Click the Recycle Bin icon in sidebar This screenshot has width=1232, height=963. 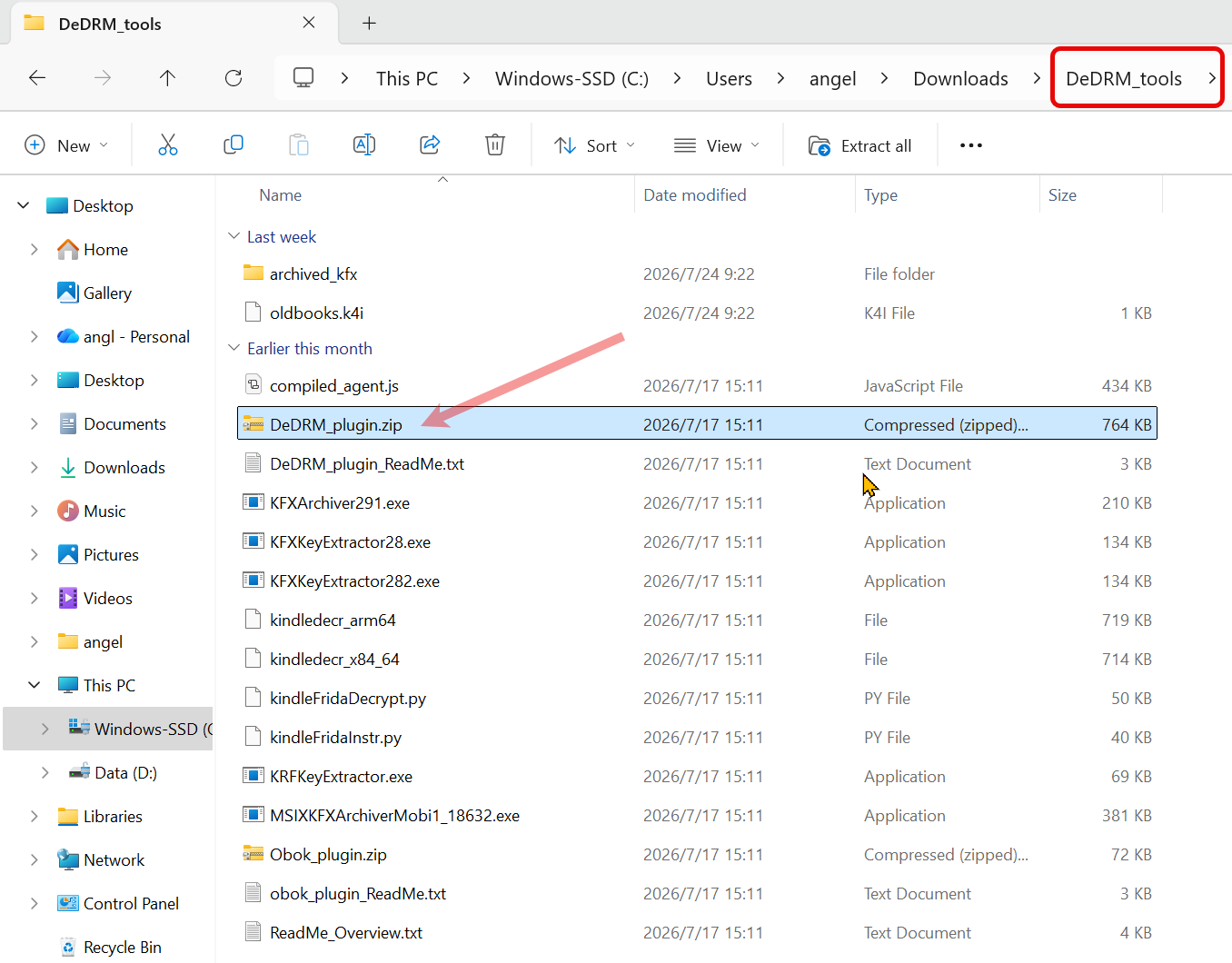68,947
